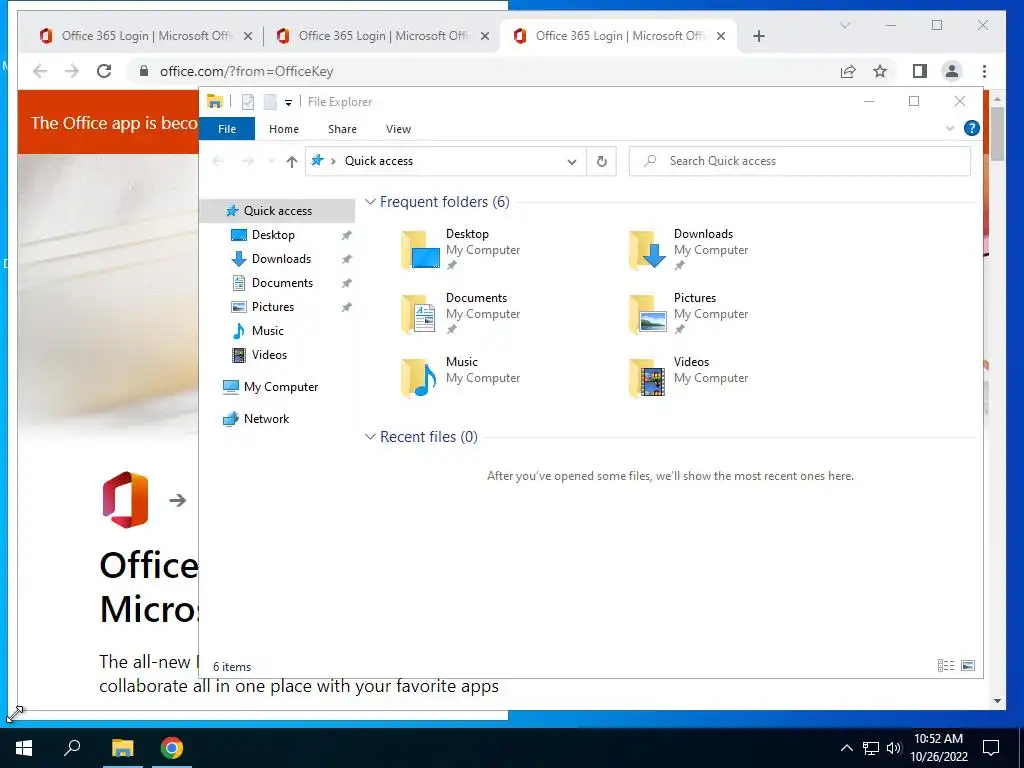1024x768 pixels.
Task: Switch to the large icons view layout icon
Action: coord(968,665)
